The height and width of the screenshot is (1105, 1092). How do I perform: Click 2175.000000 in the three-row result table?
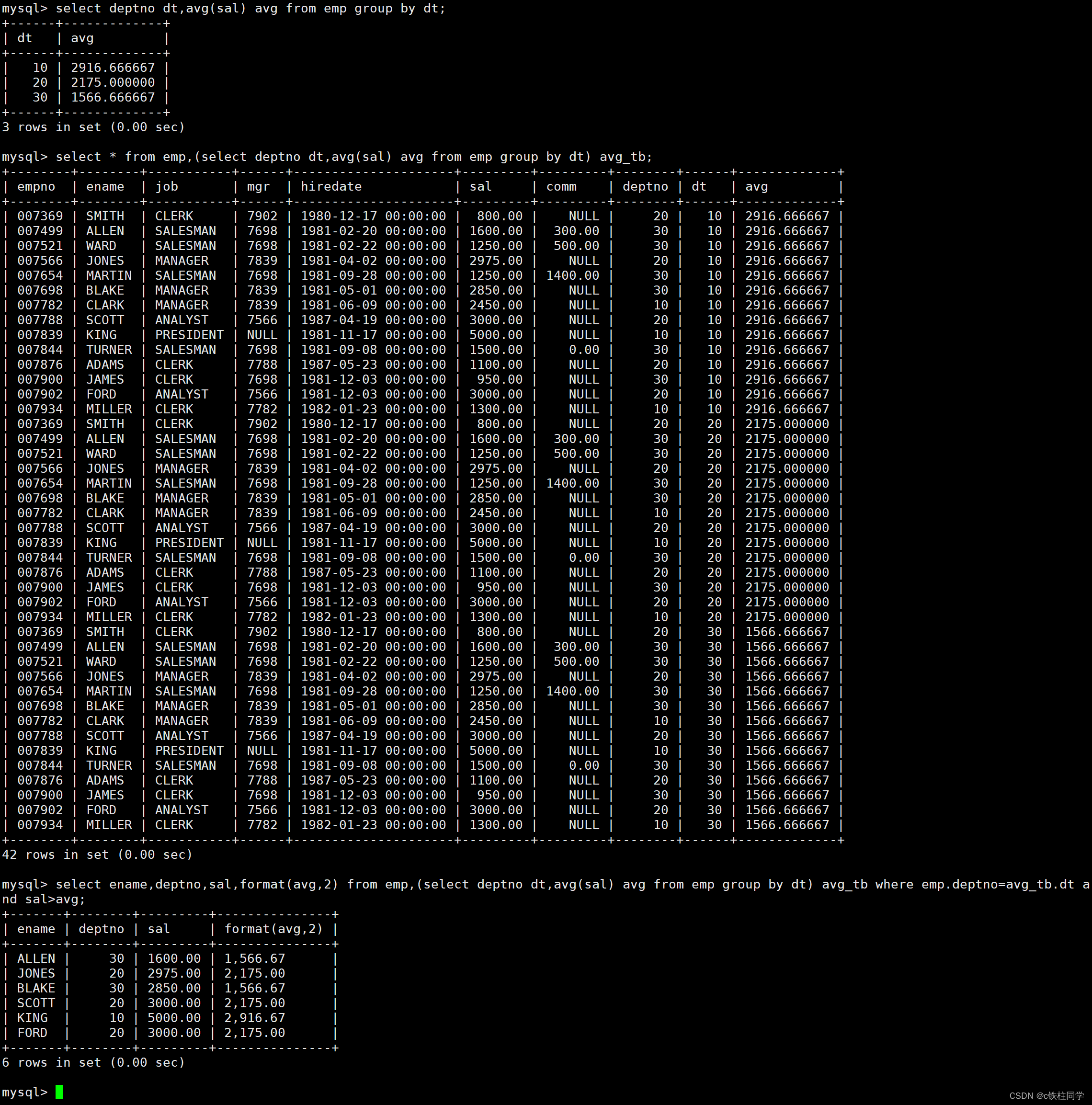coord(113,82)
